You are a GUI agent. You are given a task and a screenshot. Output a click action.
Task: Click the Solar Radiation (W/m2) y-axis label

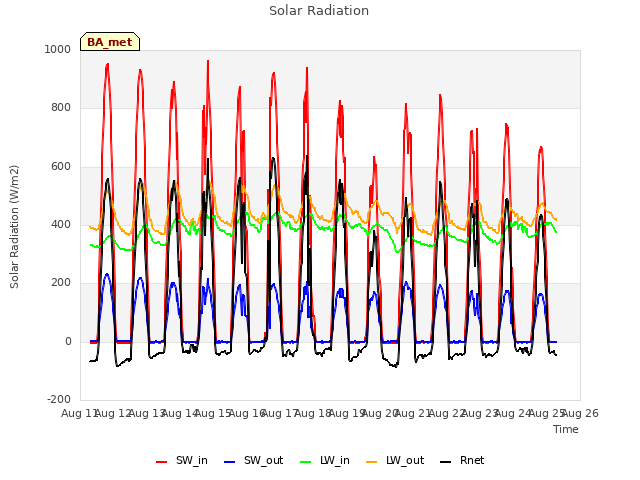pos(14,227)
